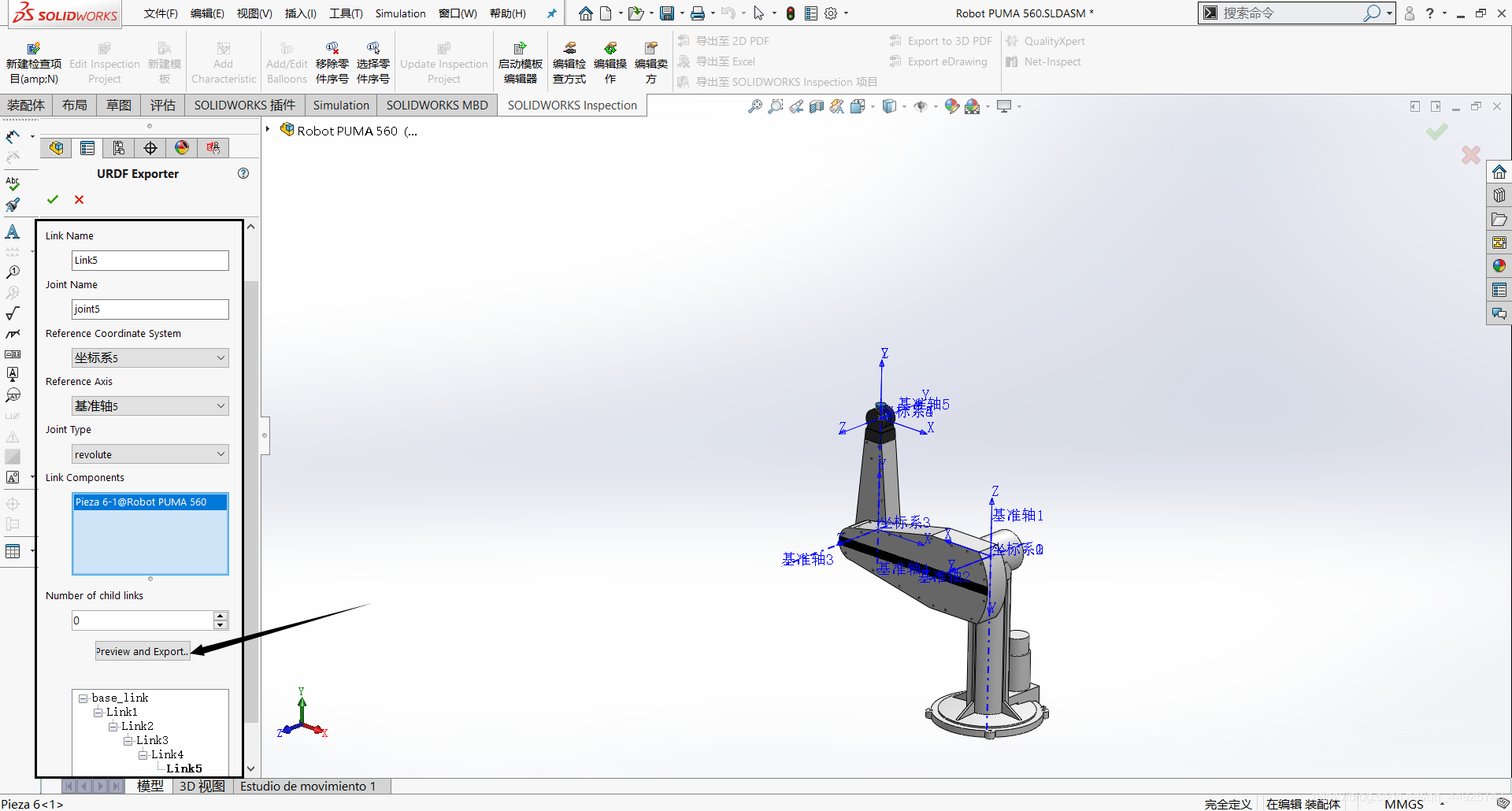Screen dimensions: 1512x811
Task: Click the Spell Checker Abc icon in left toolbar
Action: [13, 183]
